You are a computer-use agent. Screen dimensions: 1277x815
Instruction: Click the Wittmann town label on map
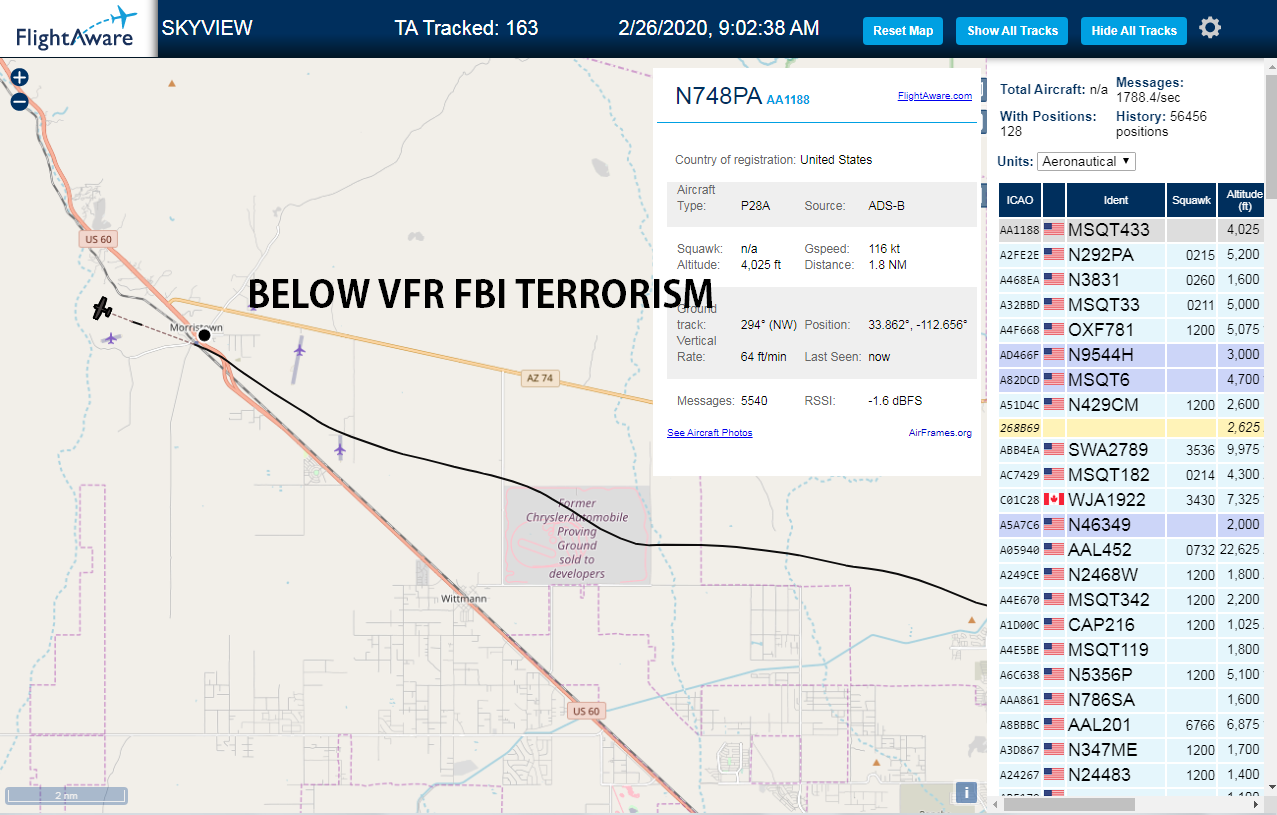point(464,599)
